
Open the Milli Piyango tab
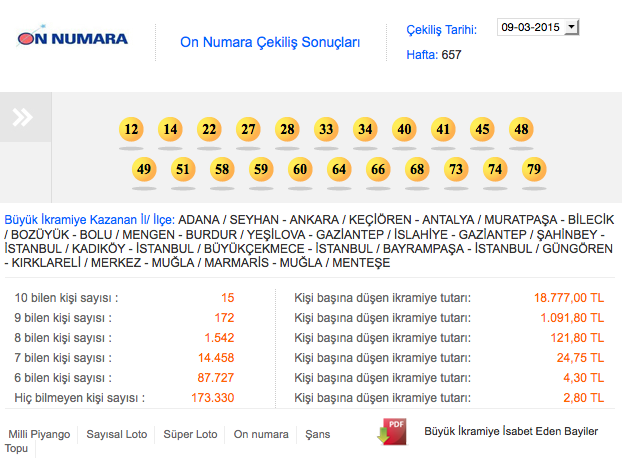pos(39,434)
